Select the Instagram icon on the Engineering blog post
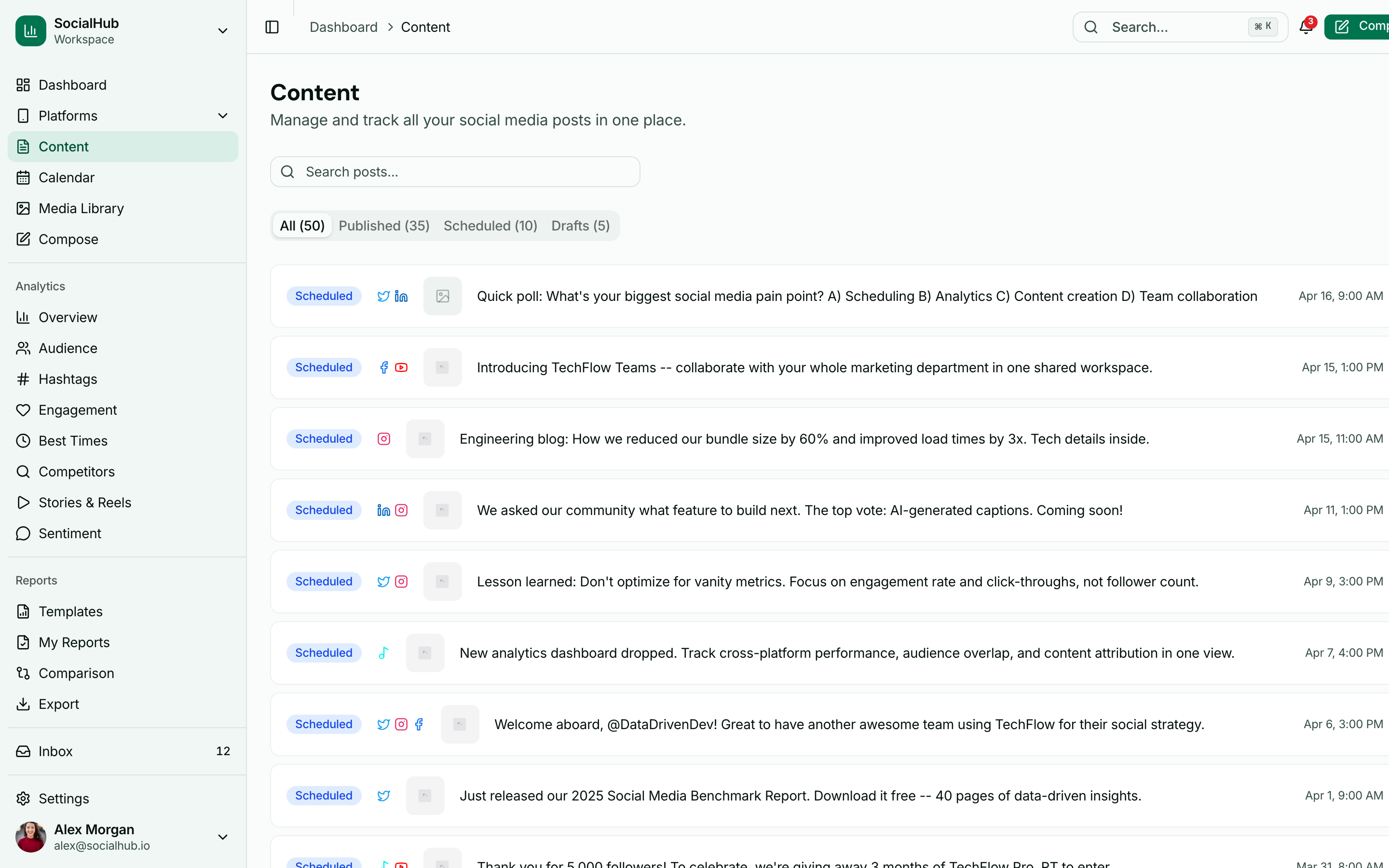This screenshot has height=868, width=1389. pyautogui.click(x=383, y=439)
